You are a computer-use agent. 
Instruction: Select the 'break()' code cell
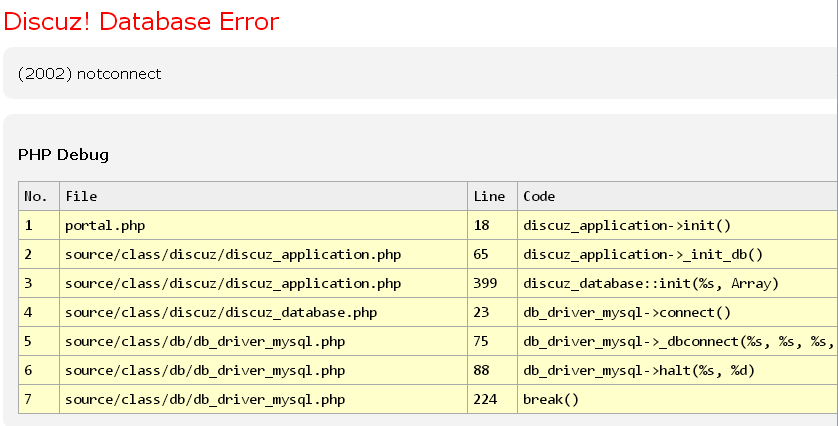coord(677,399)
